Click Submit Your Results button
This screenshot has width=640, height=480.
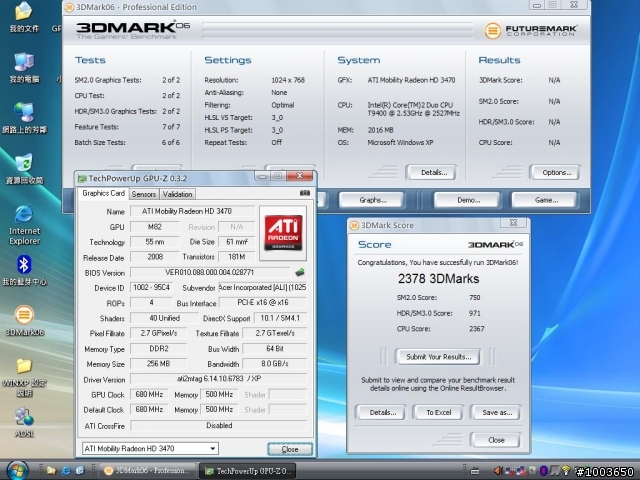(438, 357)
